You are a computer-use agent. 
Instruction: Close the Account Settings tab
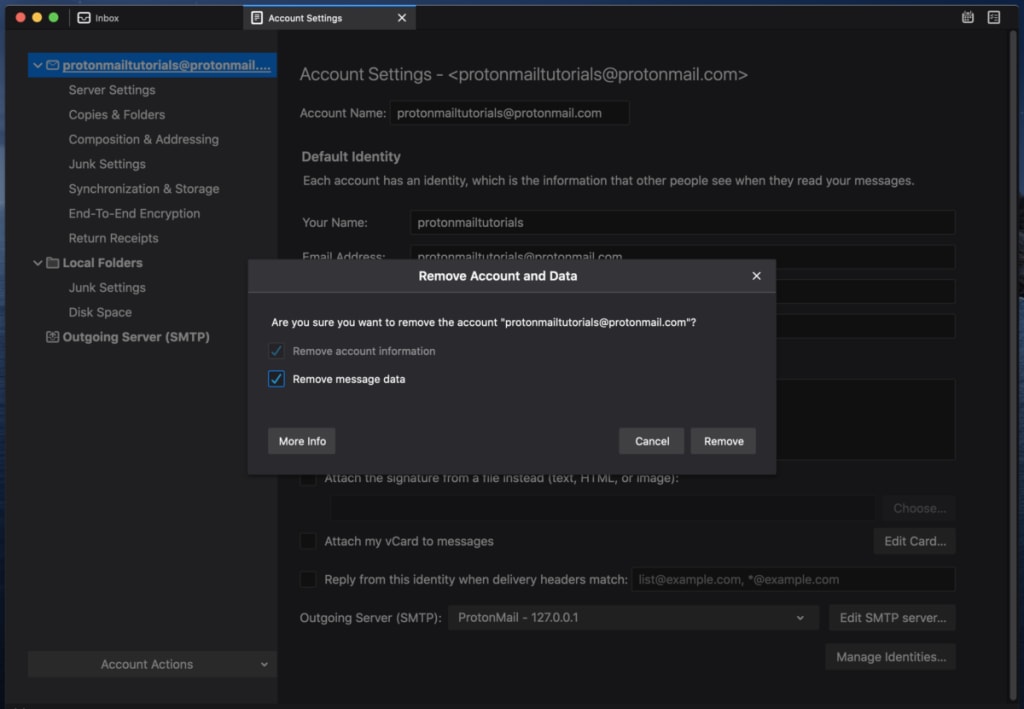[x=402, y=18]
